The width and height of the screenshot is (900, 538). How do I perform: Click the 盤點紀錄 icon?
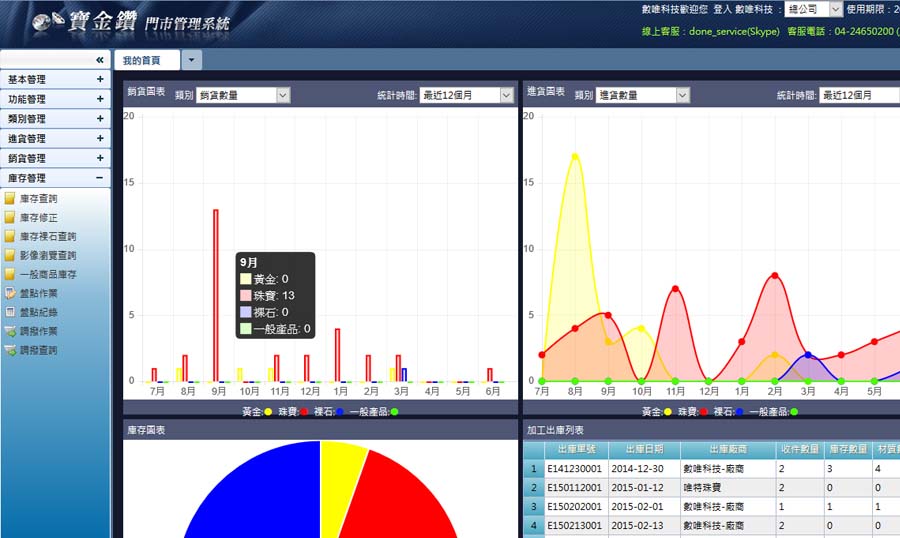[x=10, y=312]
